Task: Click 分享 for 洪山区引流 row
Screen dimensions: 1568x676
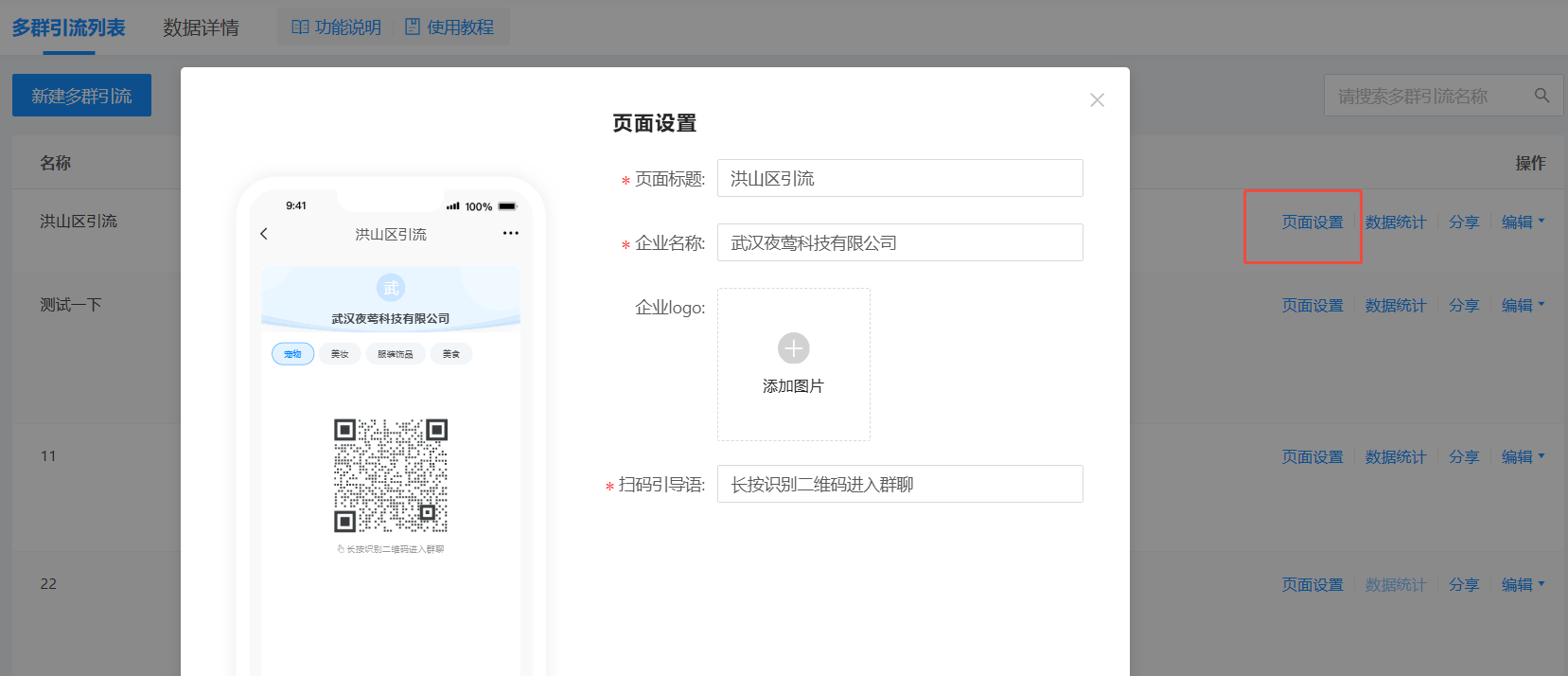Action: [x=1464, y=222]
